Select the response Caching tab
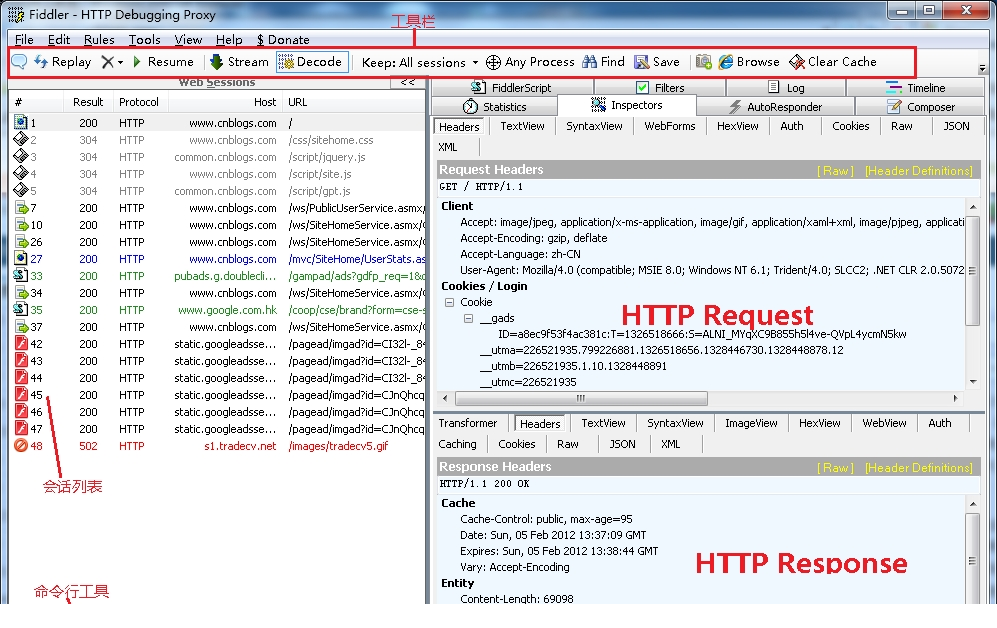Viewport: 997px width, 628px height. (x=457, y=444)
